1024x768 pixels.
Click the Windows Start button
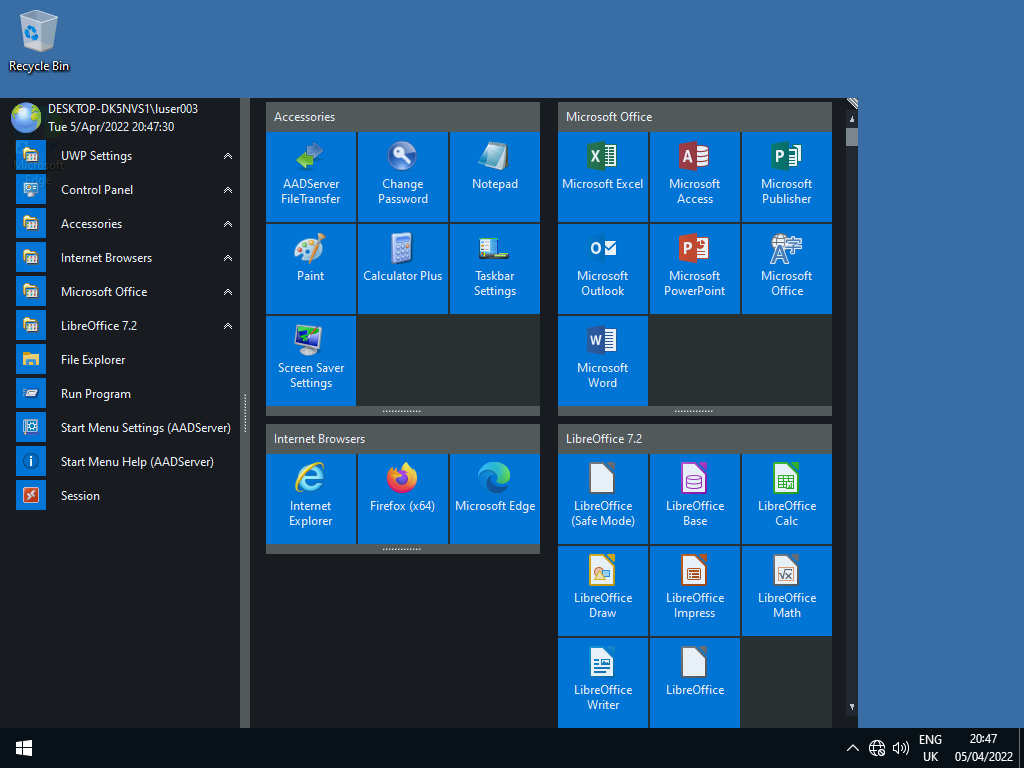[24, 748]
